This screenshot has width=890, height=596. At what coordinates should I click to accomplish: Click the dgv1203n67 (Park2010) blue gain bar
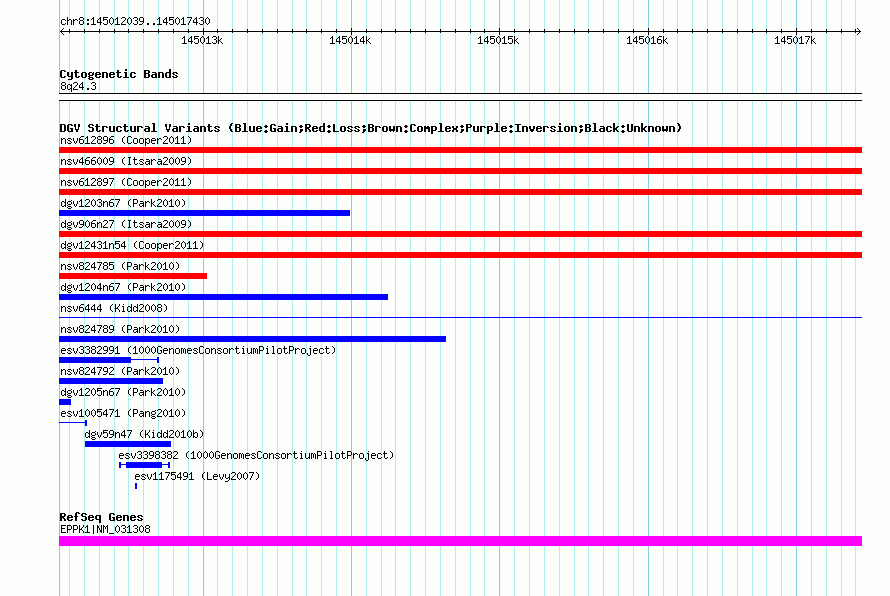tap(204, 213)
